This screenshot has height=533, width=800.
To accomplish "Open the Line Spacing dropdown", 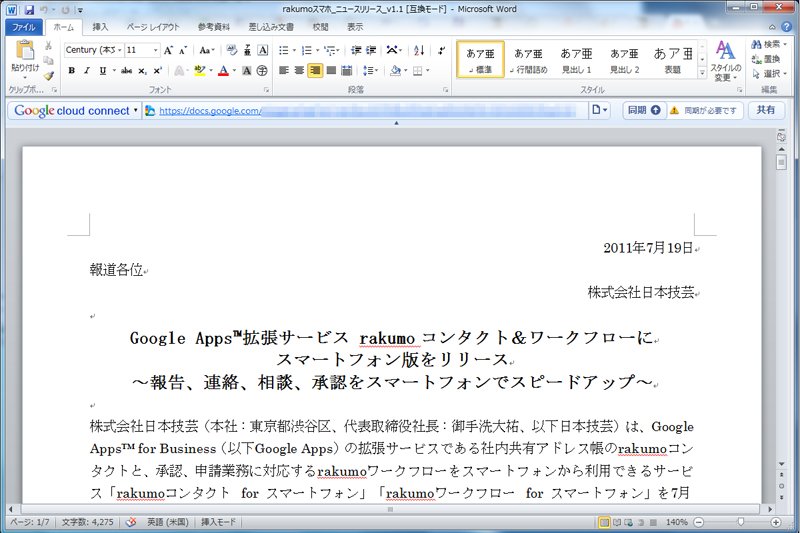I will pos(370,70).
